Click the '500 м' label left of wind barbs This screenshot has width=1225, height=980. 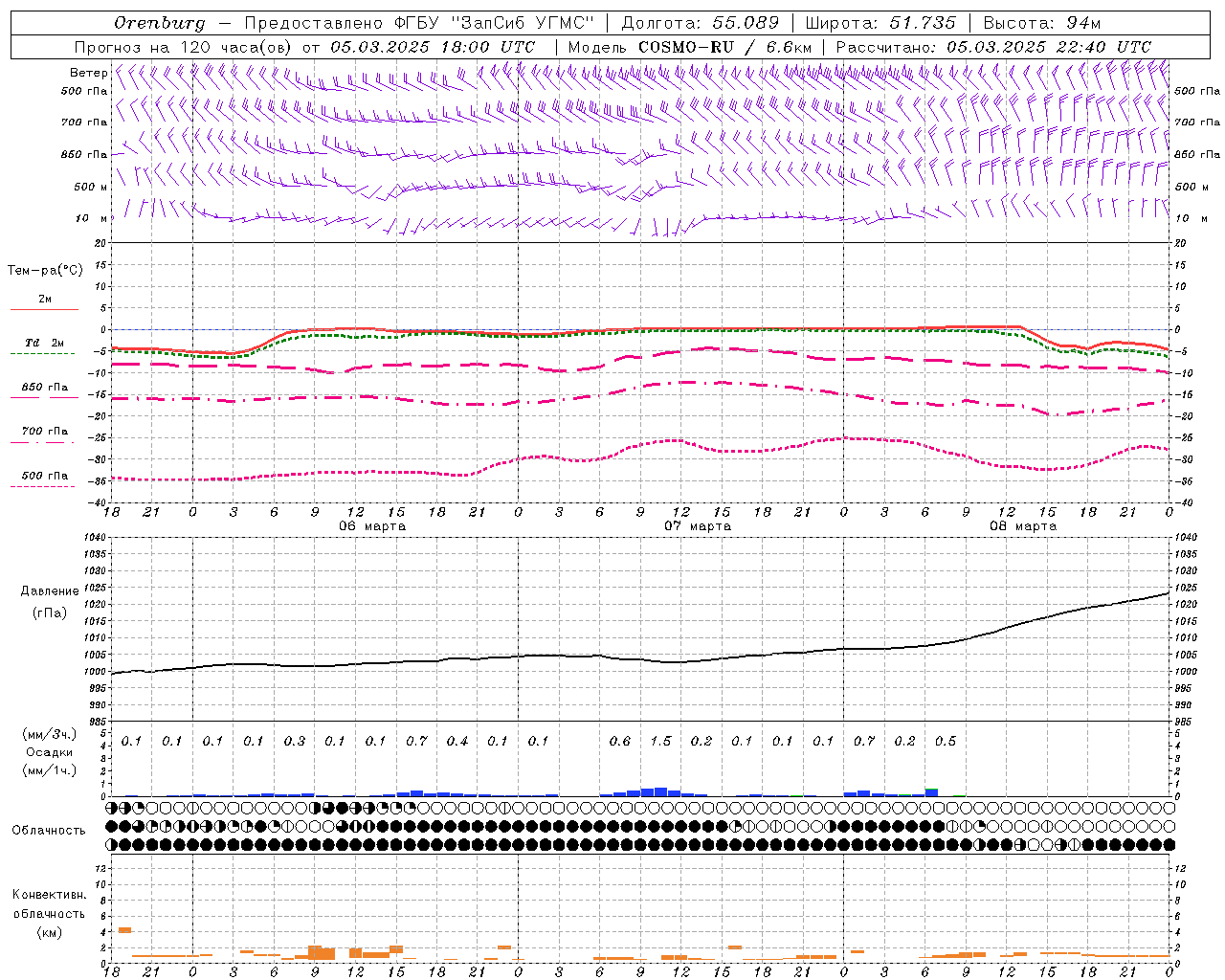point(92,187)
